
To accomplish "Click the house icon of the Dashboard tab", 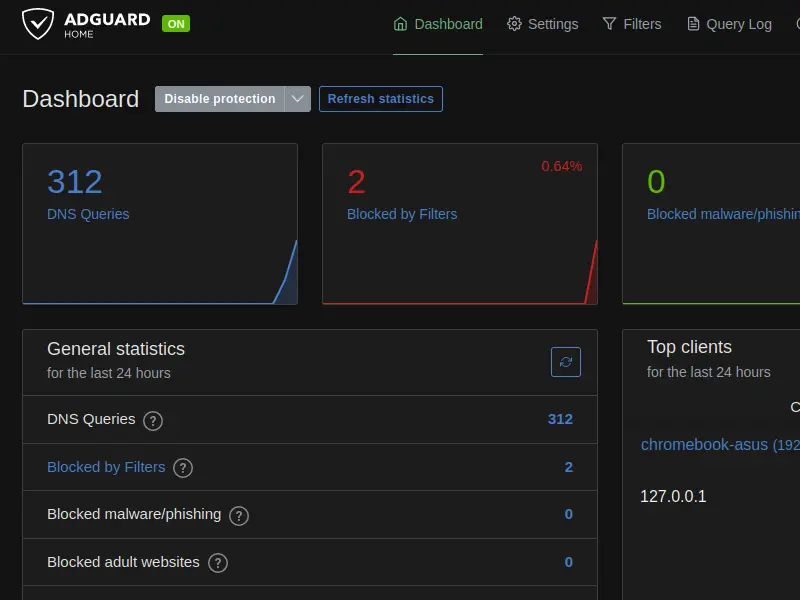I will tap(401, 24).
